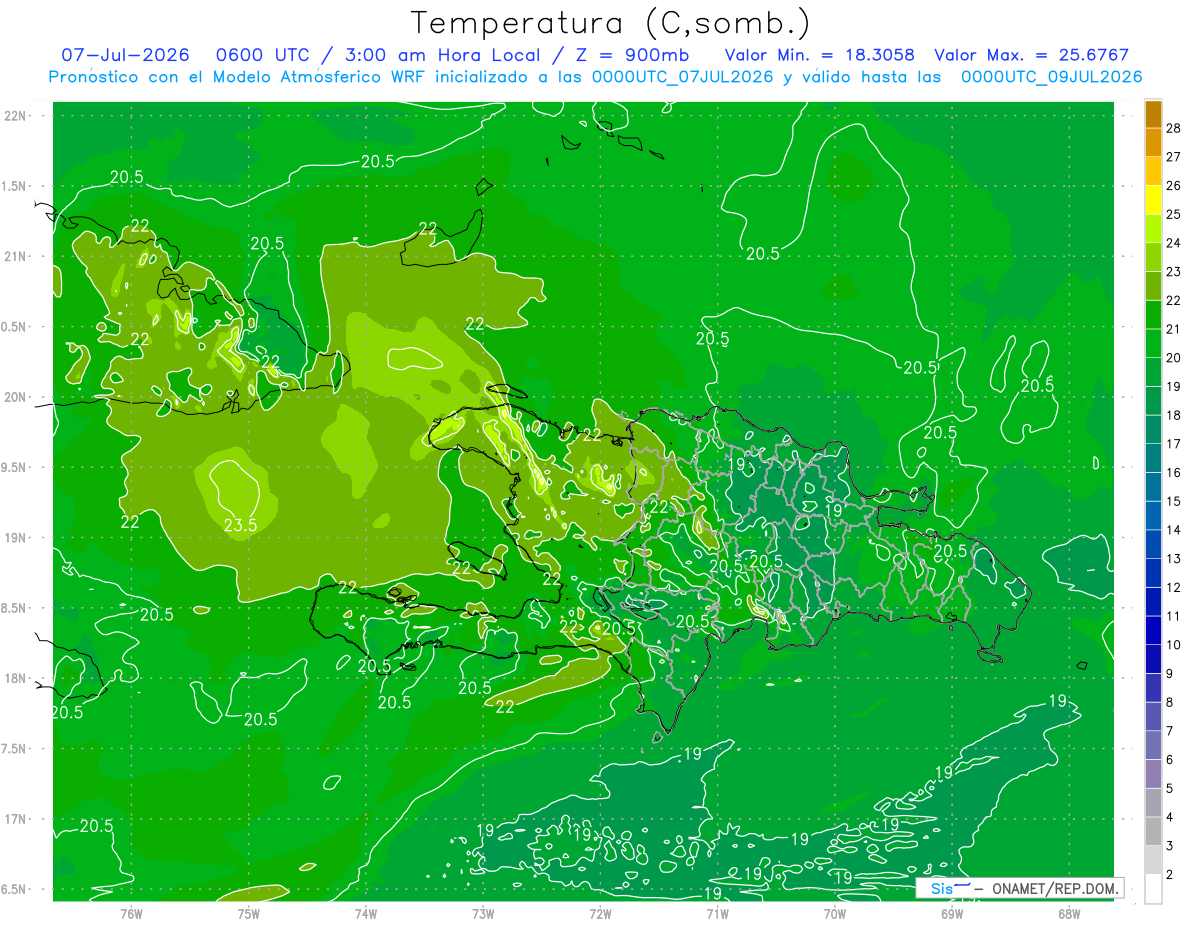Click latitude axis label "18N"

(15, 678)
